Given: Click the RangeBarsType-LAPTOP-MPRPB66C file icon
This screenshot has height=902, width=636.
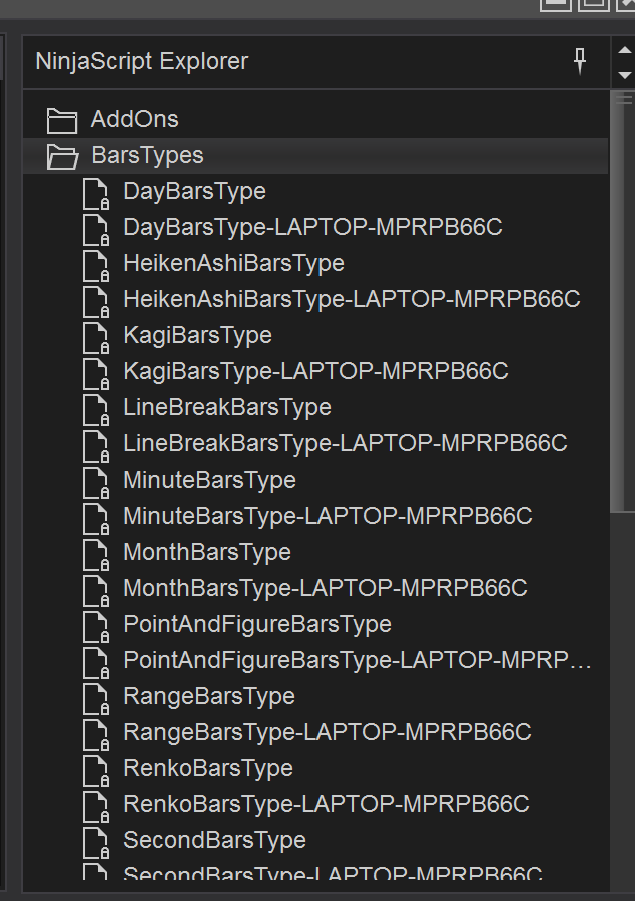Looking at the screenshot, I should [95, 735].
